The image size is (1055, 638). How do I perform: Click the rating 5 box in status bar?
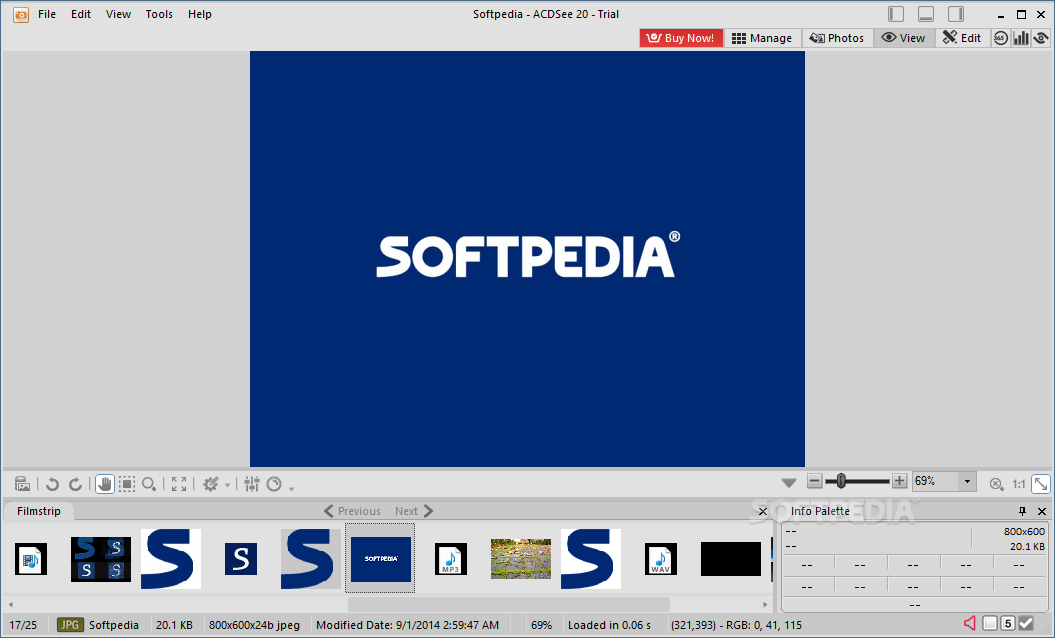1008,623
